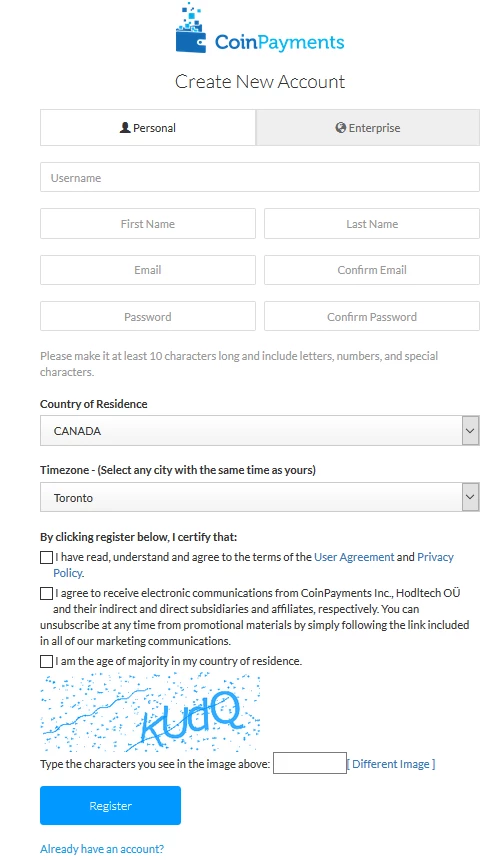Enable the age of majority checkbox
The height and width of the screenshot is (868, 504).
47,662
